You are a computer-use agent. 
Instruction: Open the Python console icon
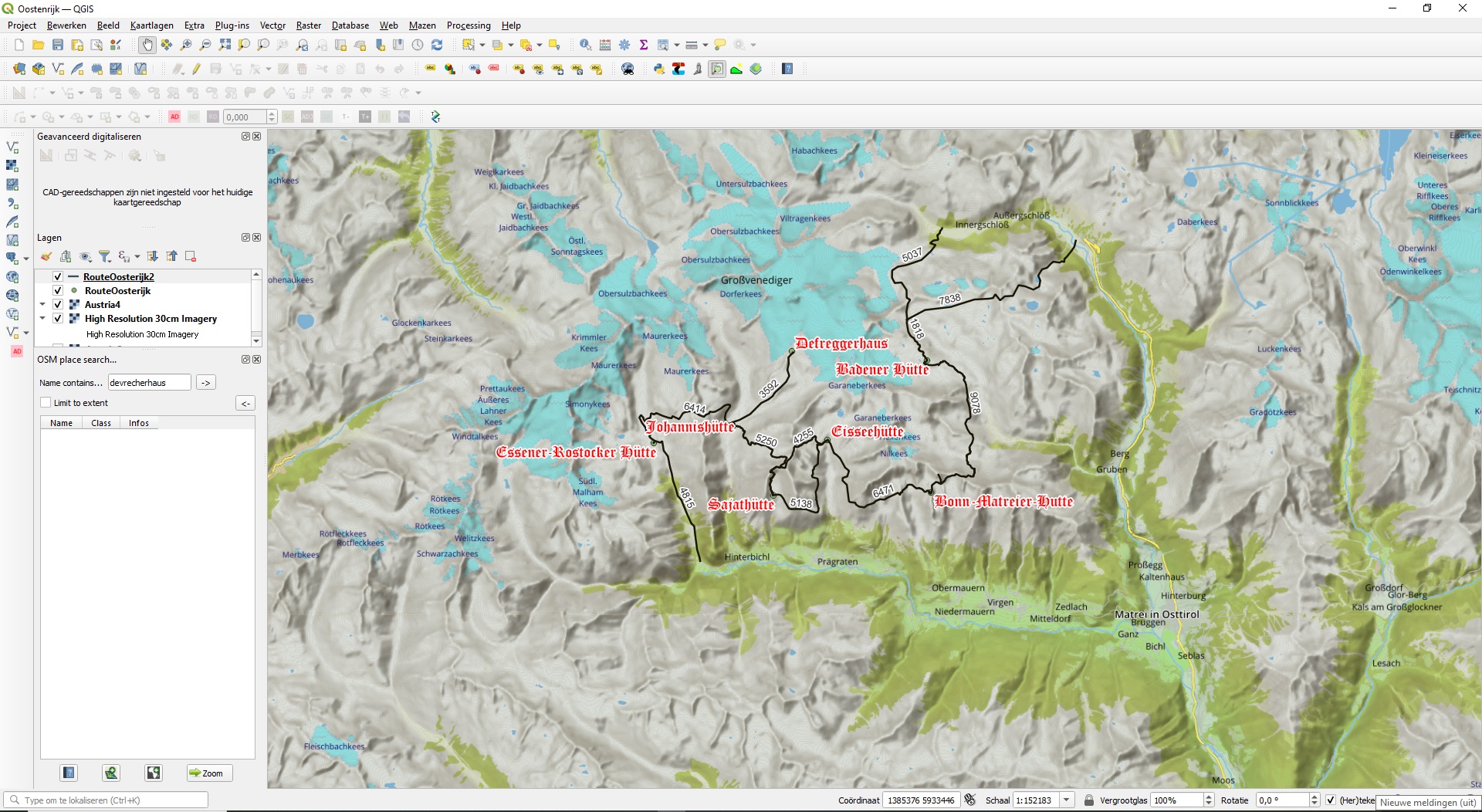(x=658, y=69)
